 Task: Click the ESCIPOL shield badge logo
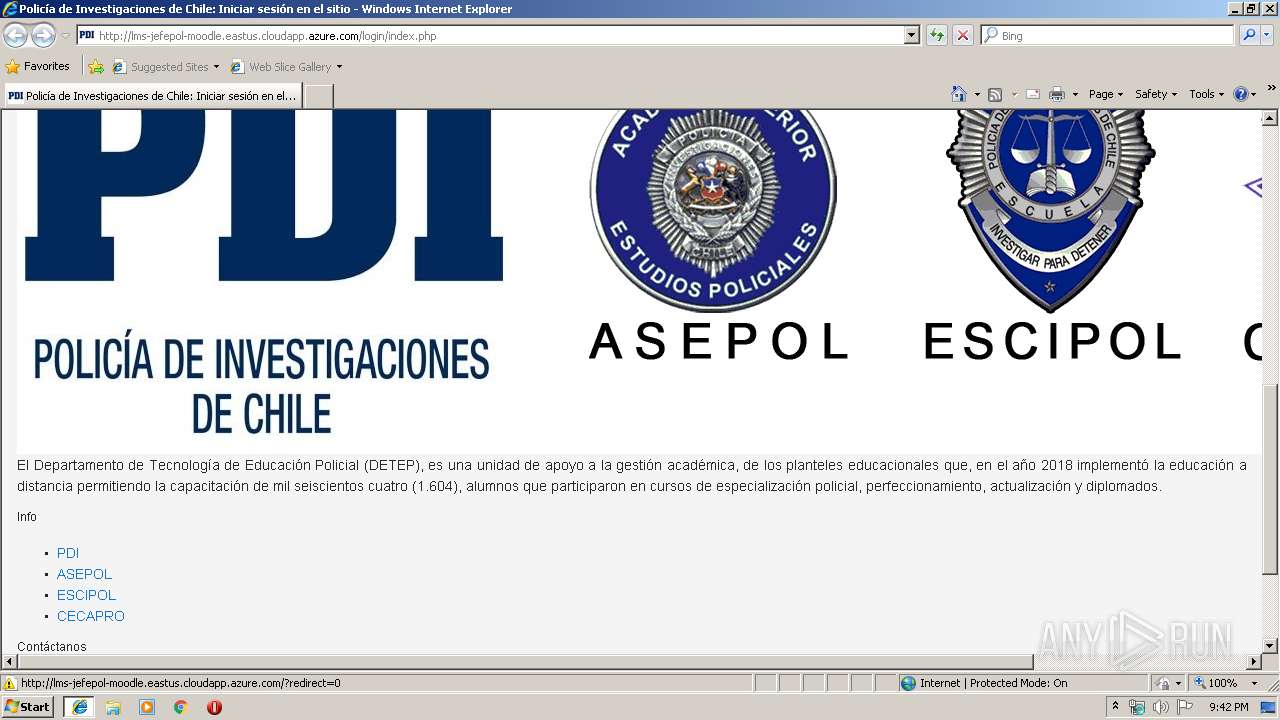tap(1050, 210)
